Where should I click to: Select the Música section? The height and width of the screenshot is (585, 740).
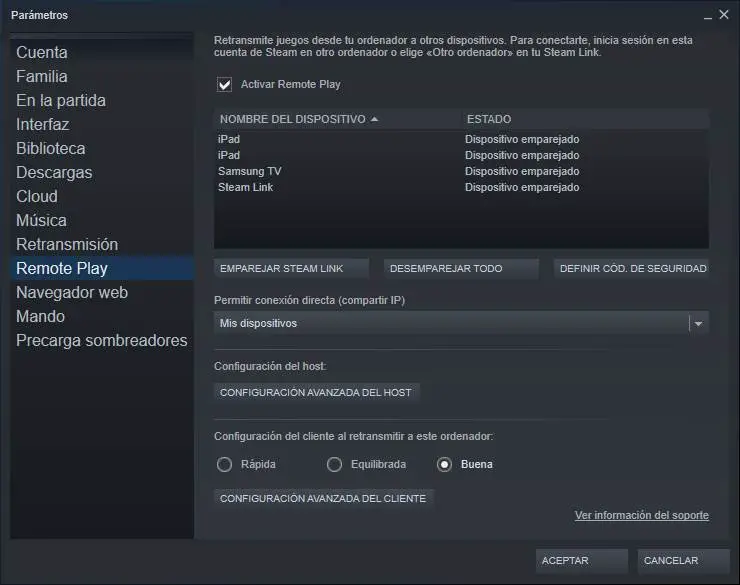pyautogui.click(x=102, y=220)
